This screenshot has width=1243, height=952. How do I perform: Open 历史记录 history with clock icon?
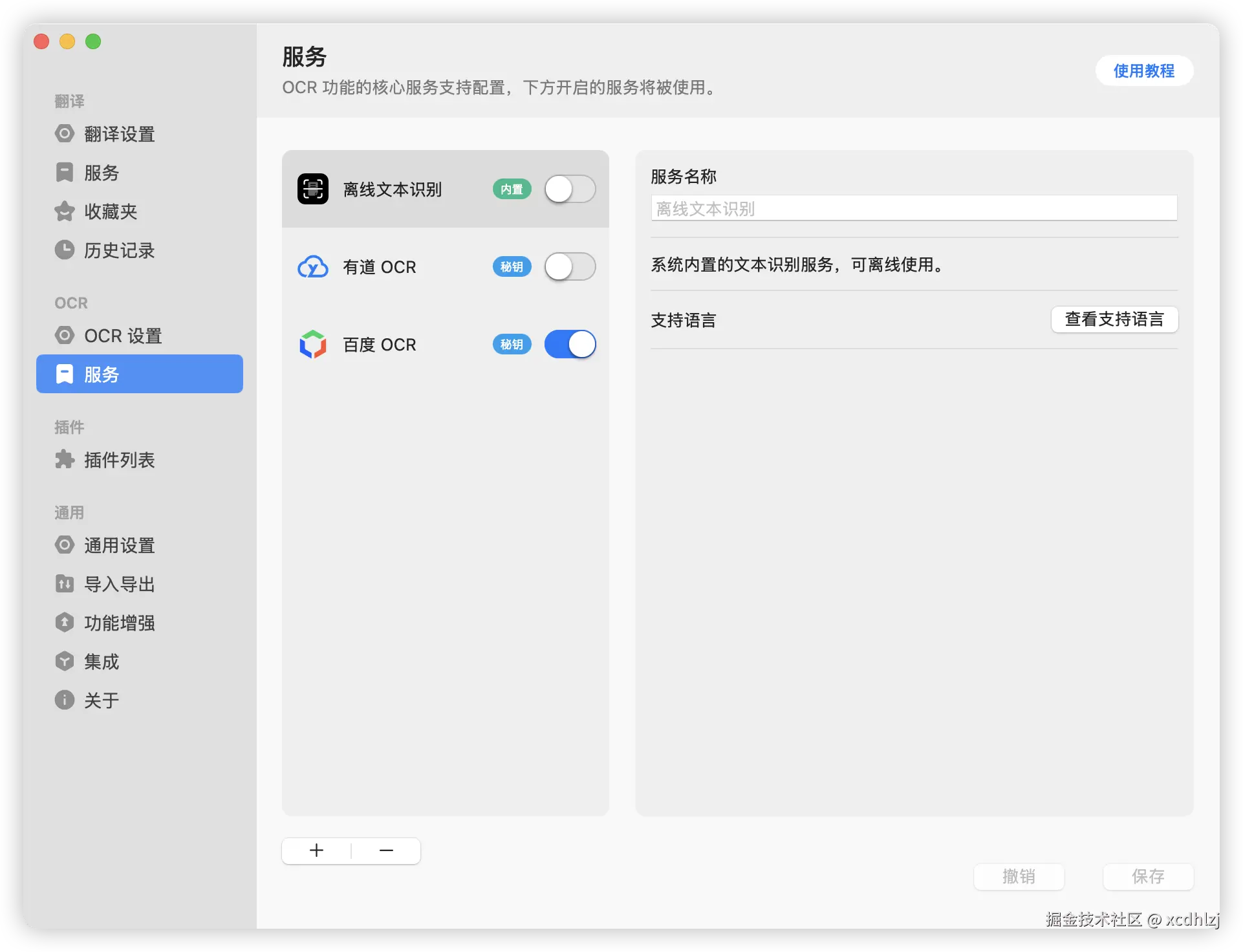pyautogui.click(x=119, y=250)
